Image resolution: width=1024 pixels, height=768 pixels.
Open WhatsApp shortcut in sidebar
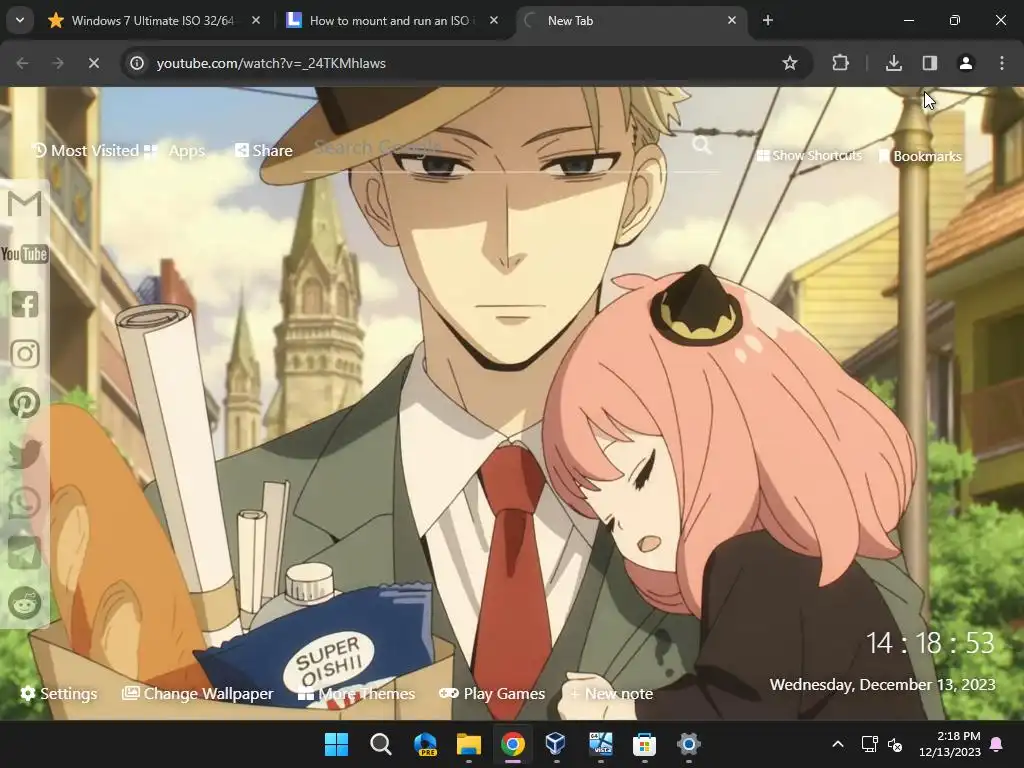pyautogui.click(x=25, y=504)
